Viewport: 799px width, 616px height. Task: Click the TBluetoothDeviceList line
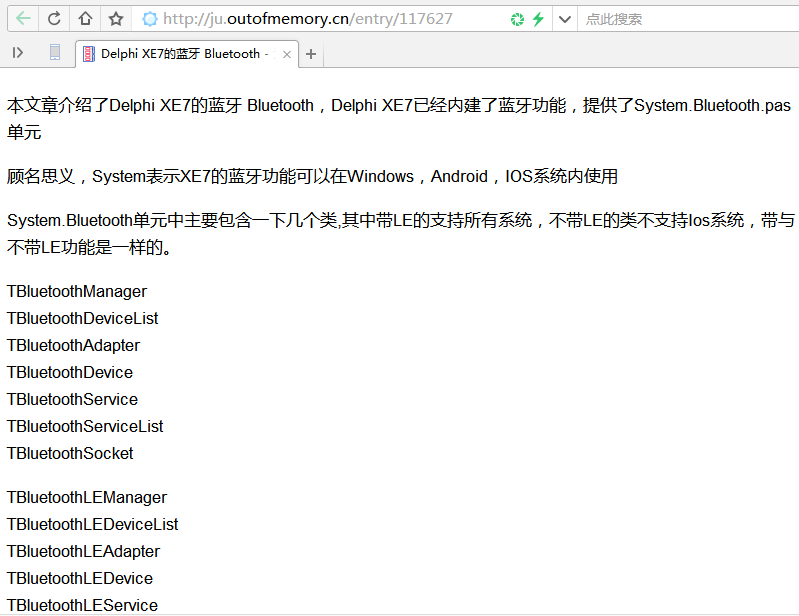coord(83,318)
